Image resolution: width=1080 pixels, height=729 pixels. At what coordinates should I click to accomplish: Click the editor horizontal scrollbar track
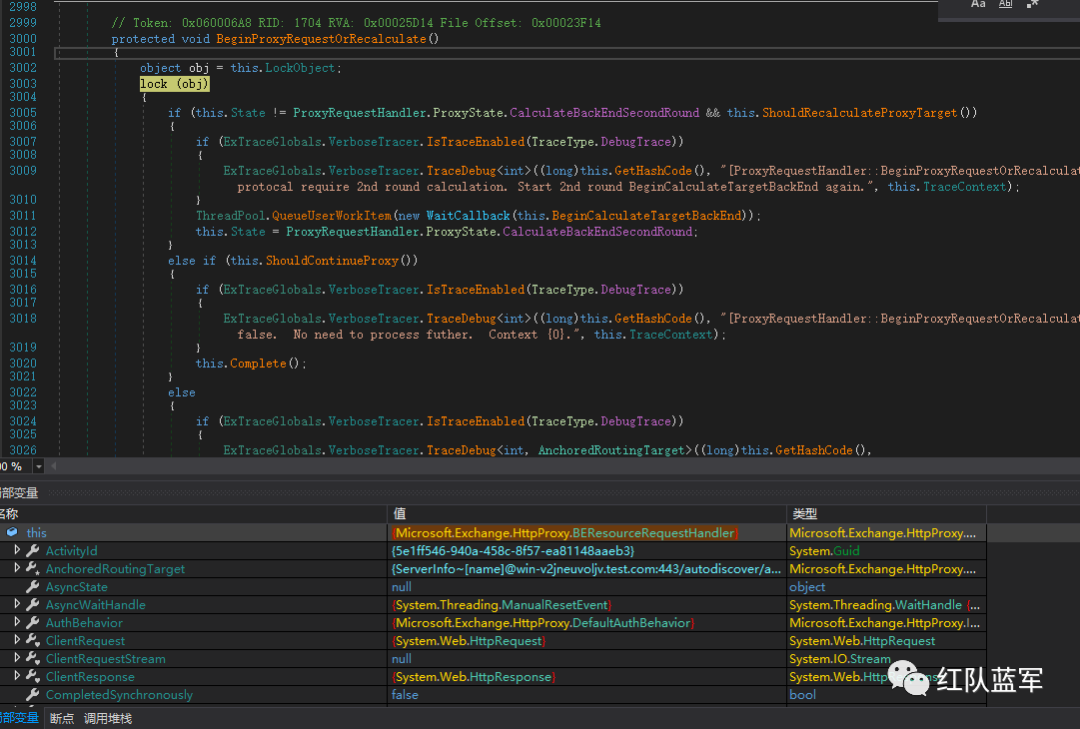[570, 466]
